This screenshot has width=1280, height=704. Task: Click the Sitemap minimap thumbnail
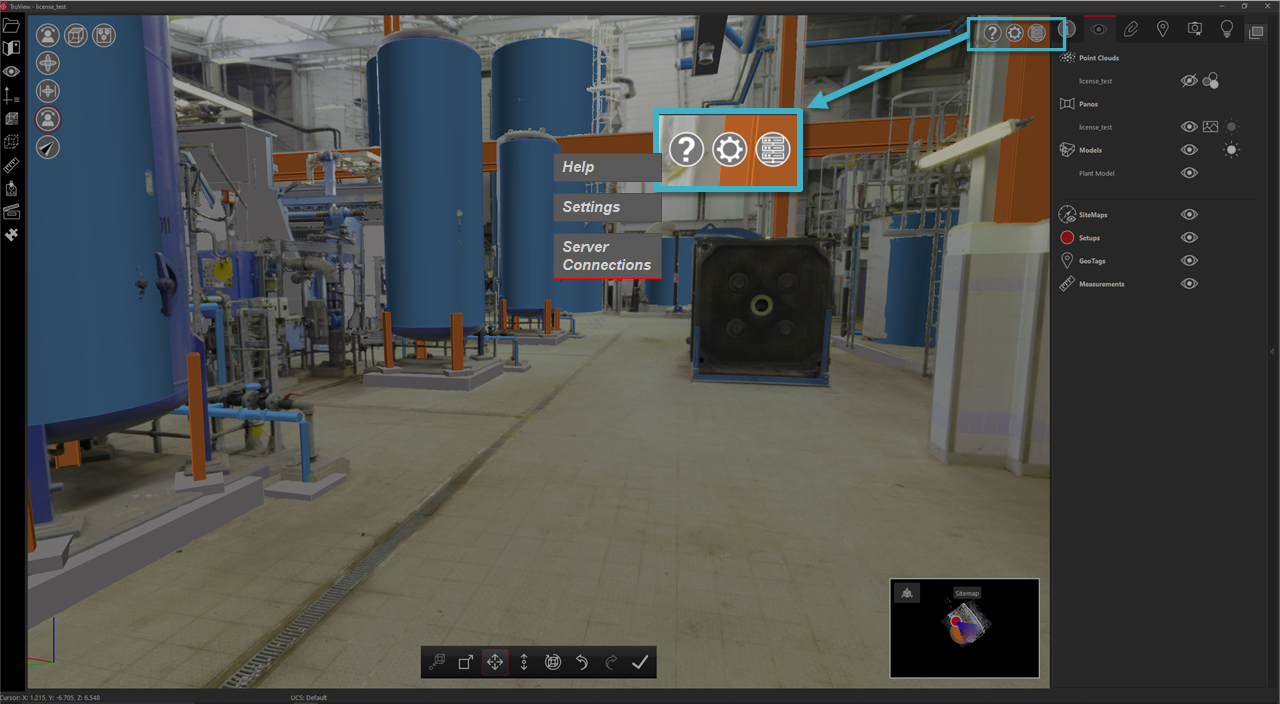tap(964, 628)
